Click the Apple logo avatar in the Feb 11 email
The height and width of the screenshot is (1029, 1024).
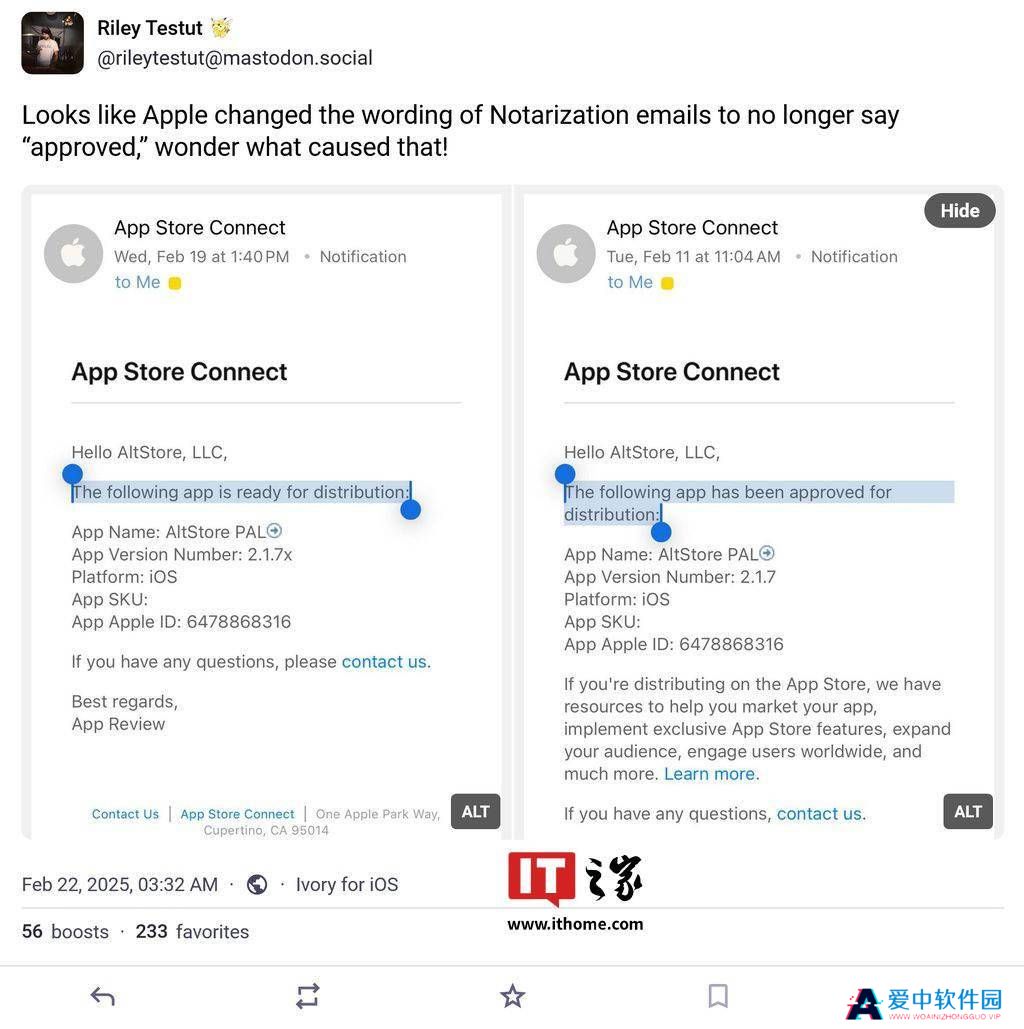click(566, 253)
